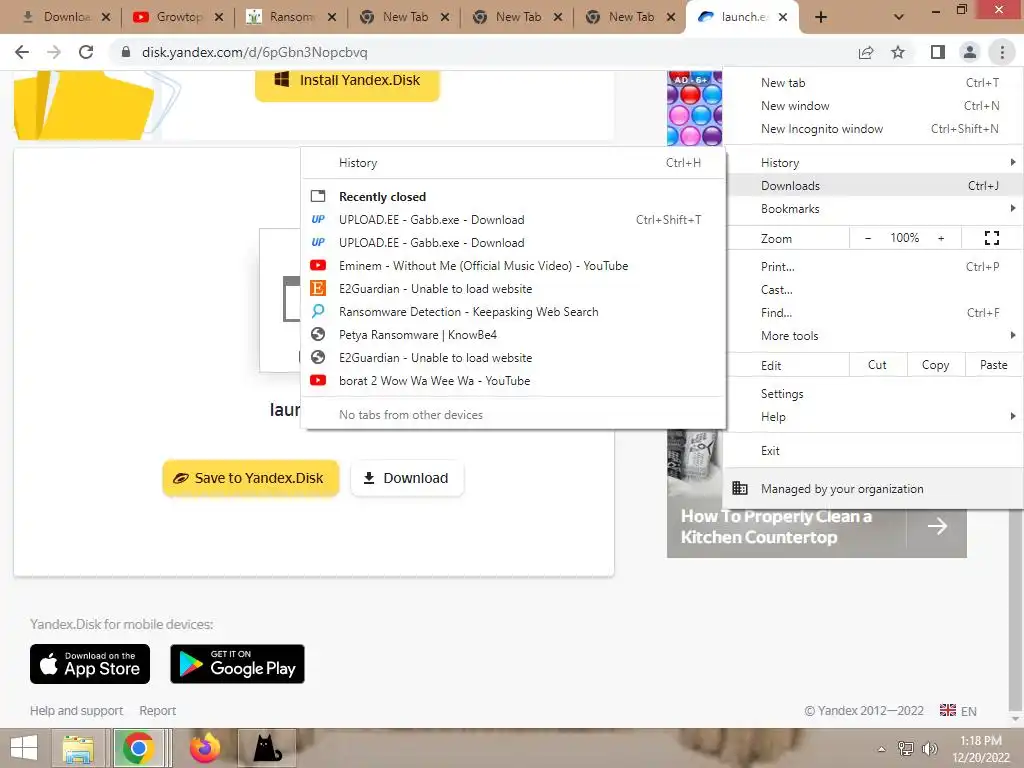Reopen Petya Ransomware KnowBe4 page
Viewport: 1024px width, 768px height.
(513, 335)
